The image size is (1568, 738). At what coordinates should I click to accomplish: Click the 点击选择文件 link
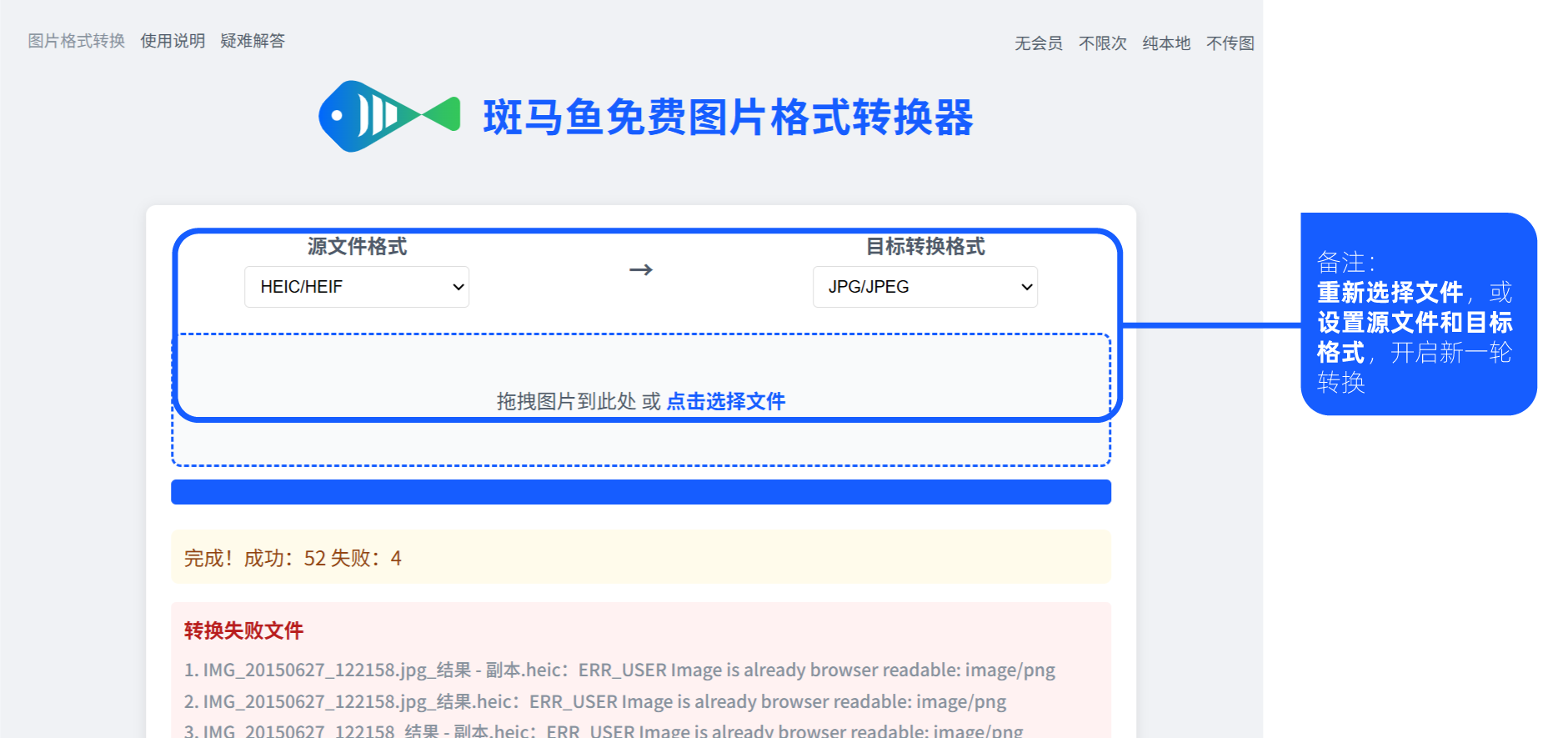tap(726, 401)
